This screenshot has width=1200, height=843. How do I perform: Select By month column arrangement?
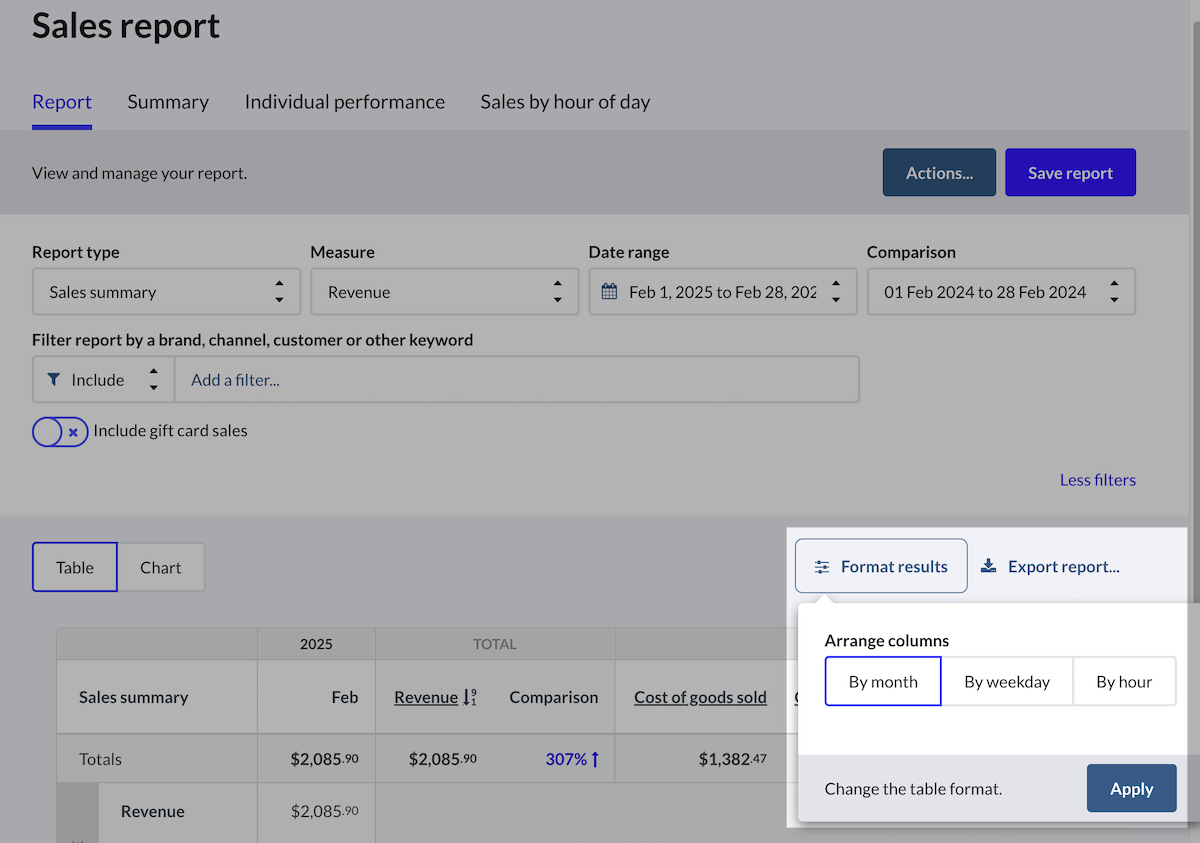click(883, 682)
